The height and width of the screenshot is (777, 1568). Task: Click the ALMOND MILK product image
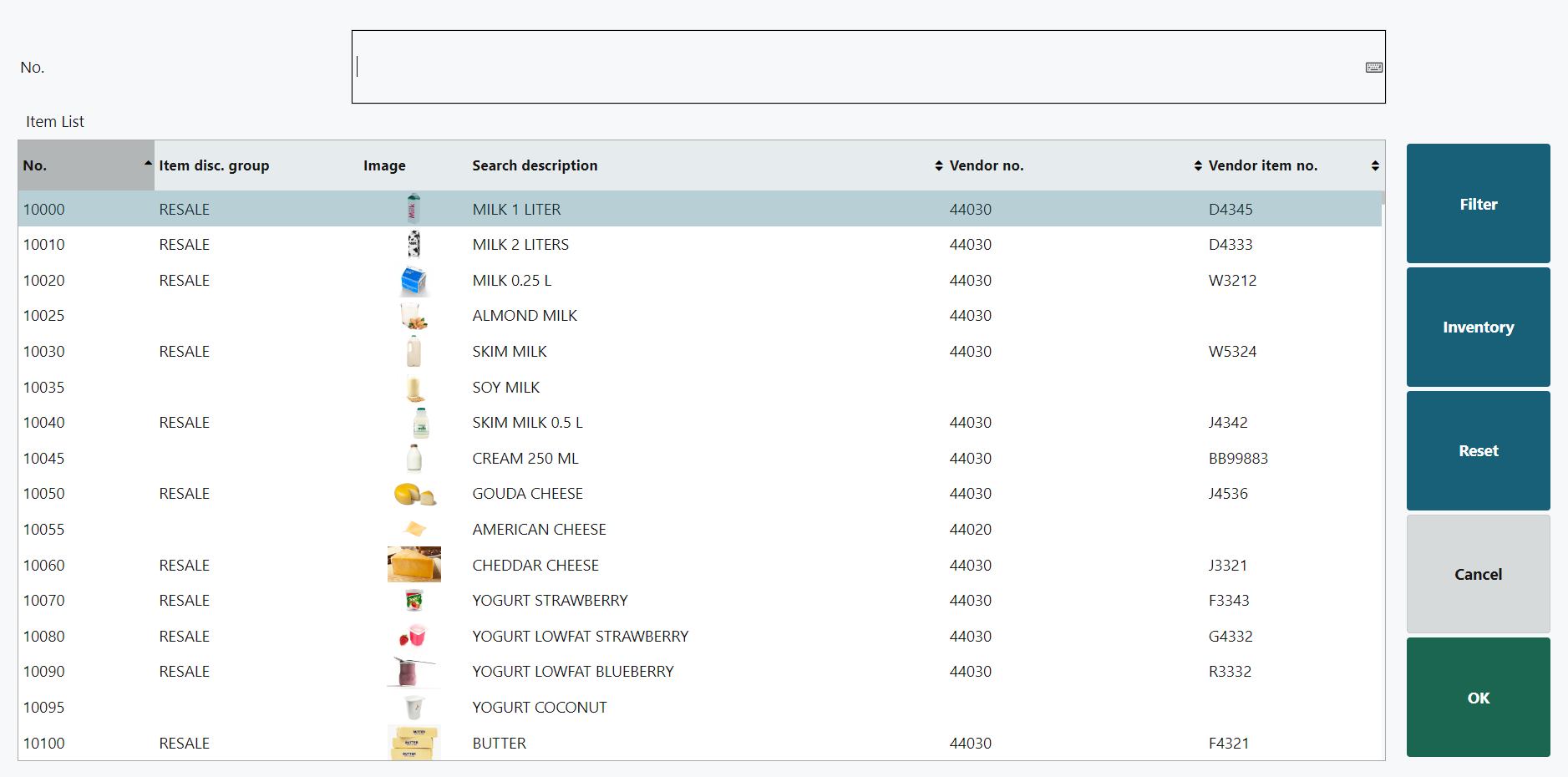pyautogui.click(x=414, y=316)
